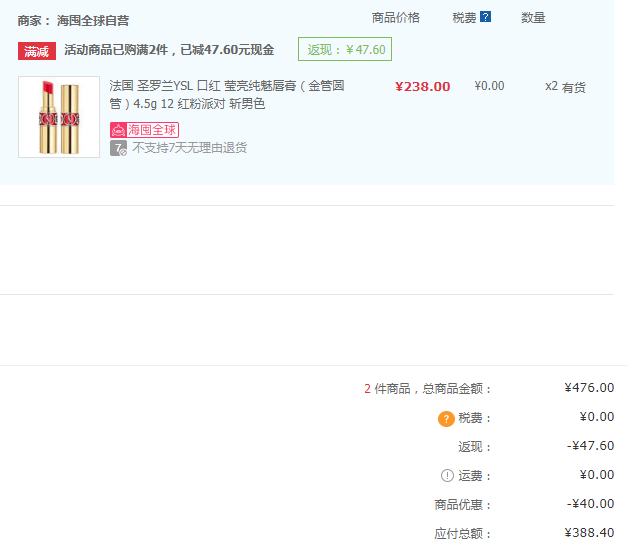628x548 pixels.
Task: Click the promo text 活动商品已购满2件
Action: pos(116,50)
